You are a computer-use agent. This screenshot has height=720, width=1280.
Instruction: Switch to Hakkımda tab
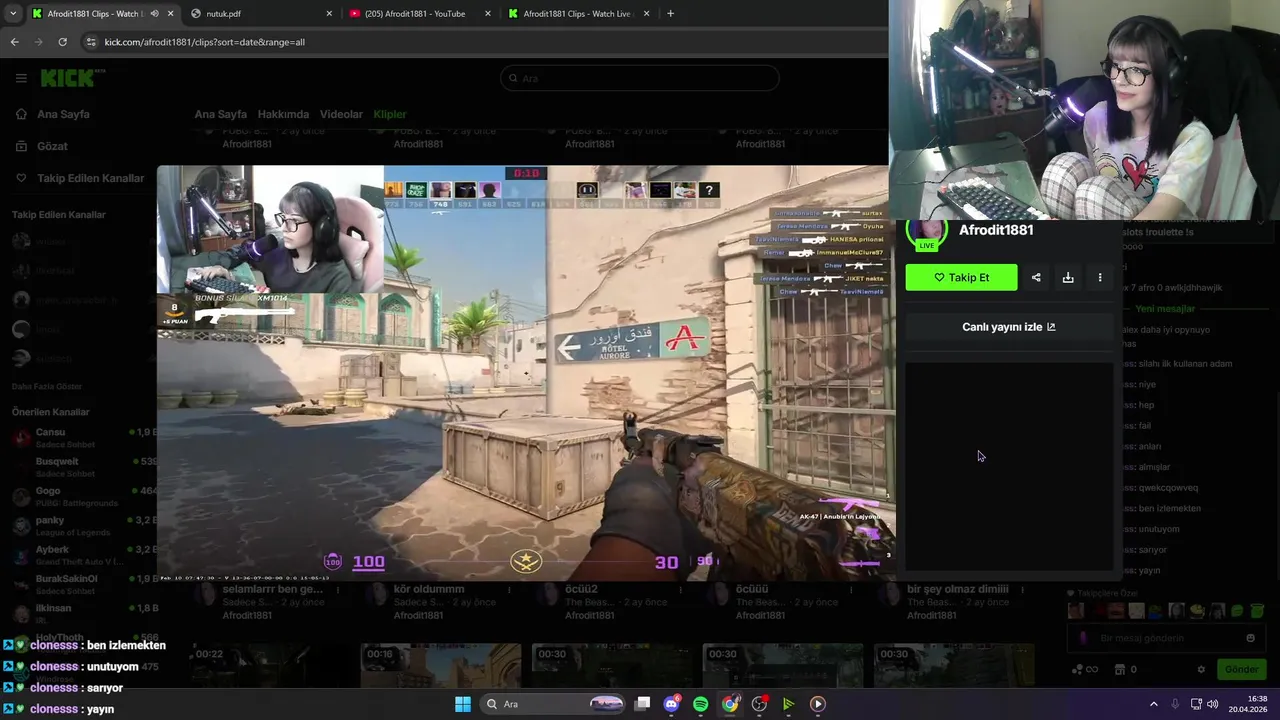pos(283,114)
